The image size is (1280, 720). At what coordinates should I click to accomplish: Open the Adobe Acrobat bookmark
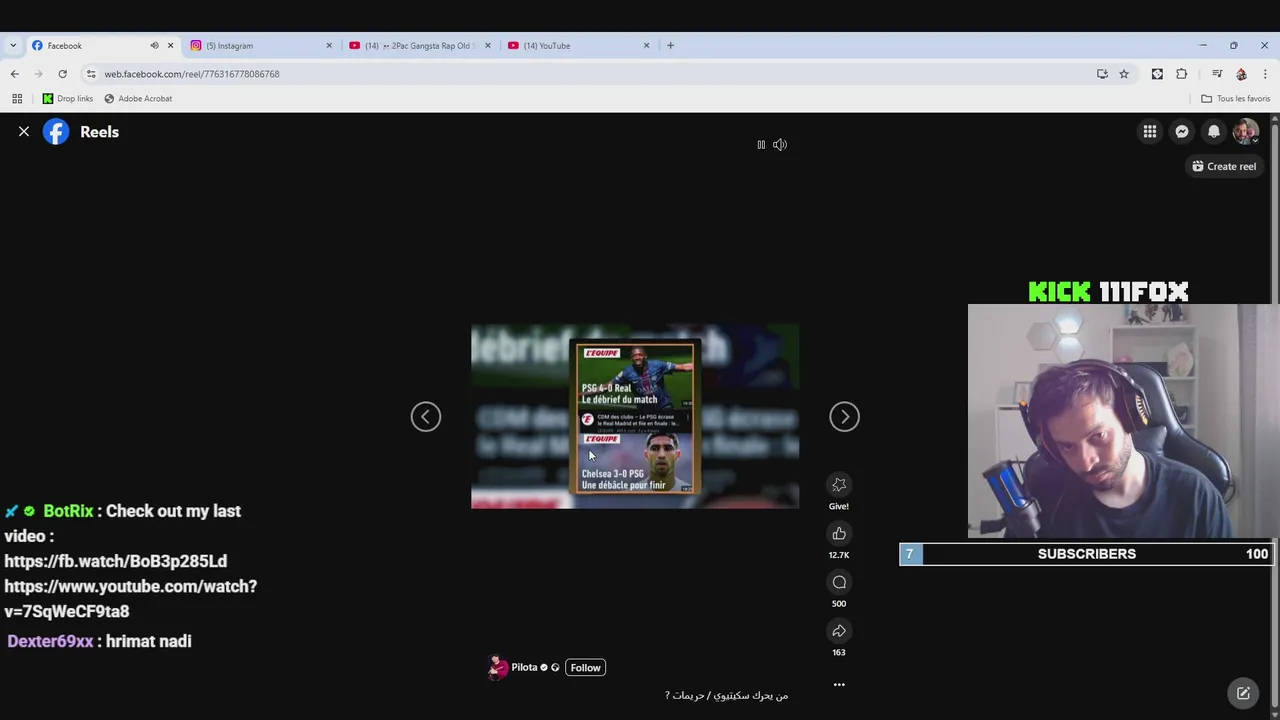click(138, 99)
